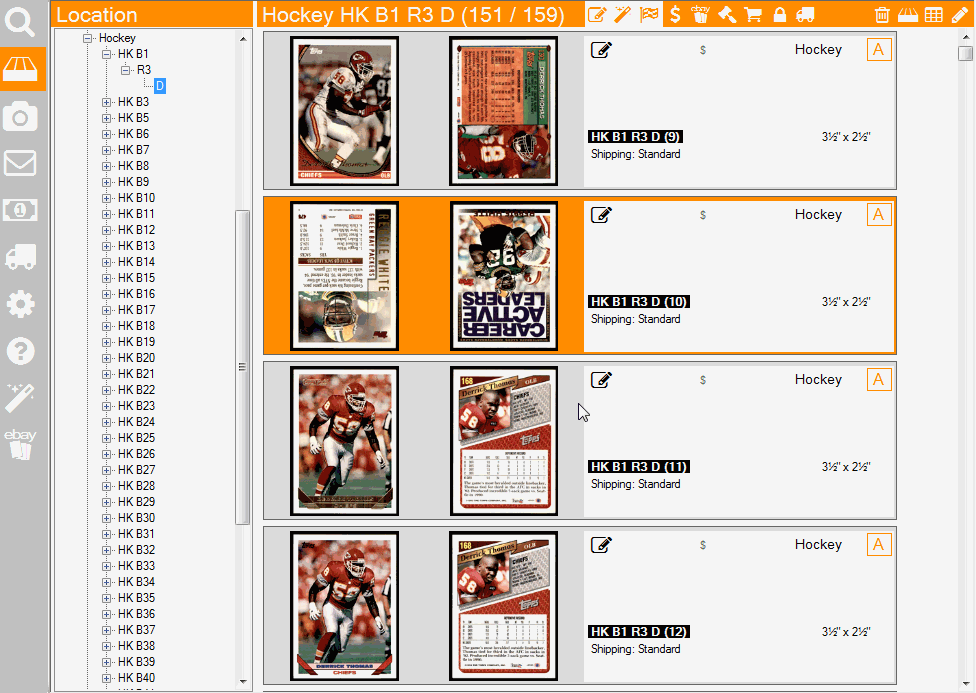Edit the HK B1 R3 D (12) card

click(x=601, y=545)
